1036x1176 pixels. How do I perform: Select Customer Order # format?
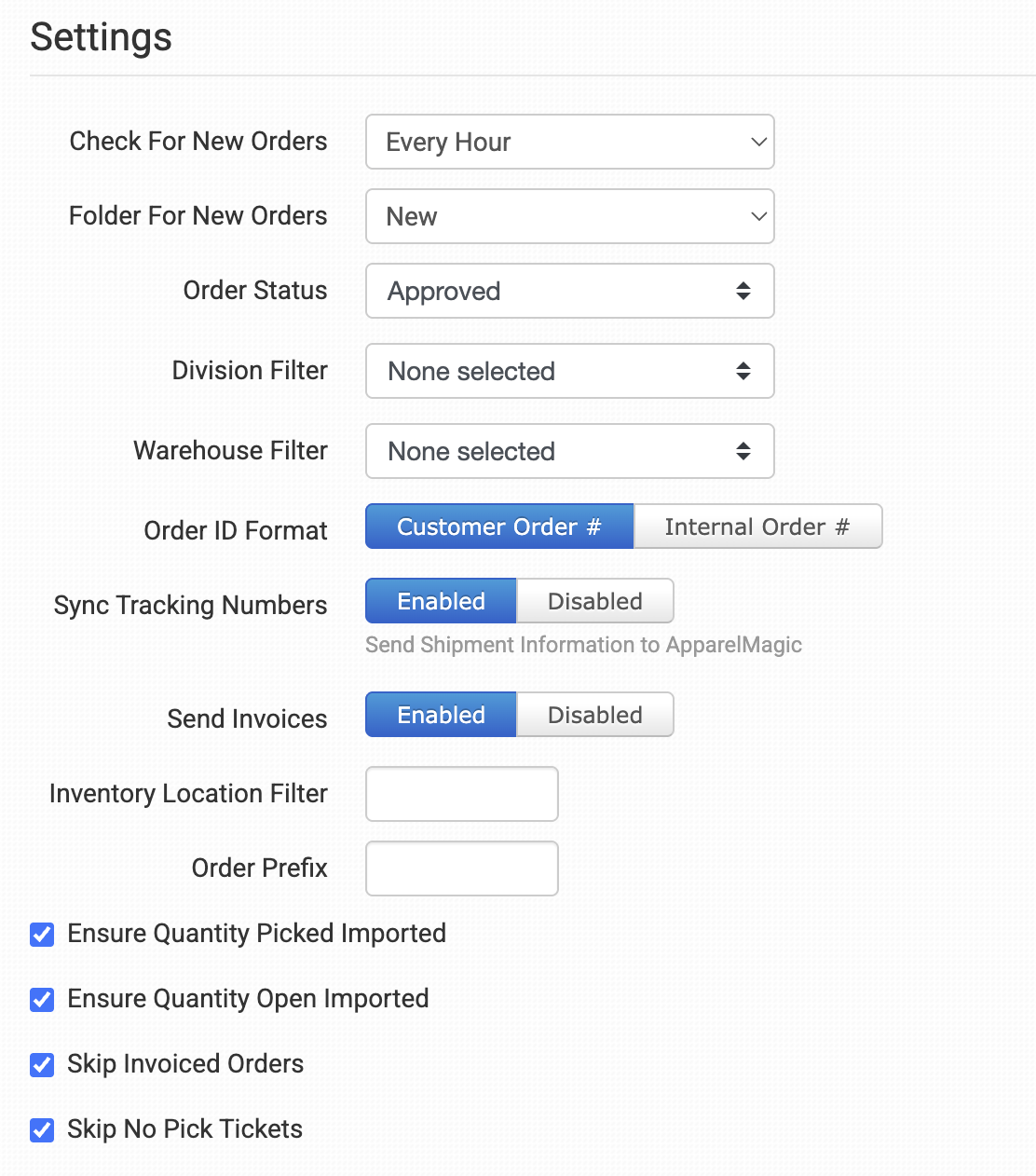[499, 526]
